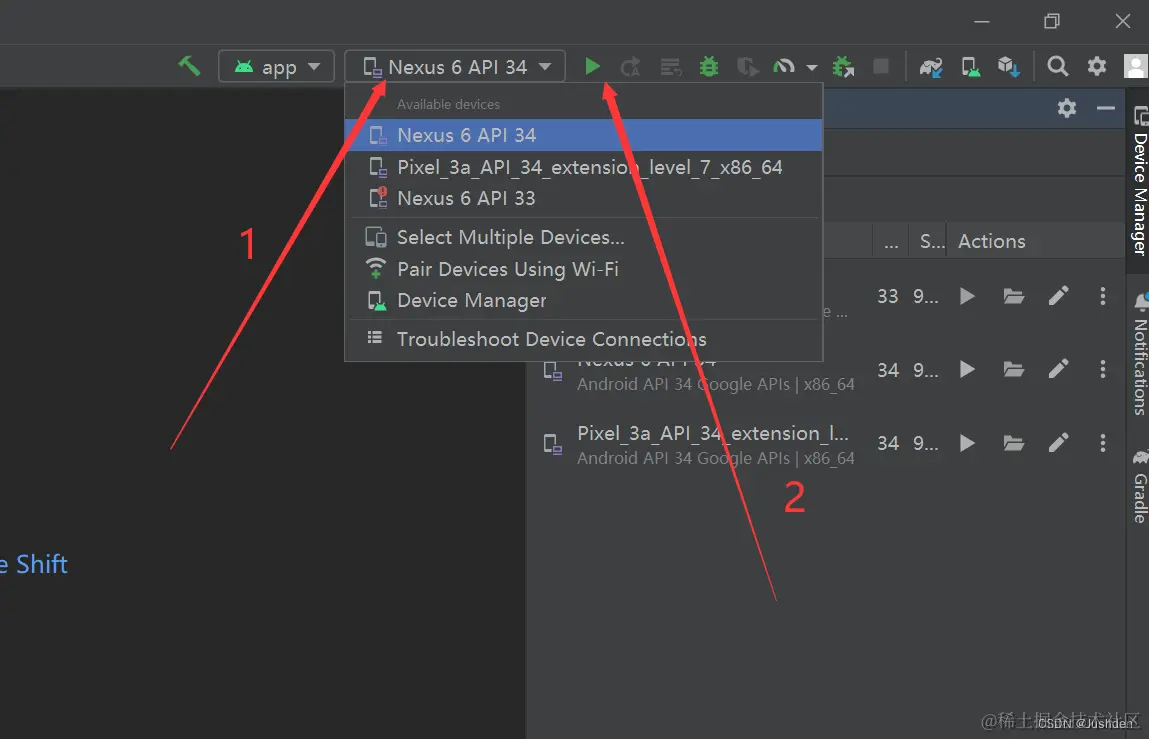Image resolution: width=1149 pixels, height=739 pixels.
Task: Click the Make Project hammer icon
Action: pos(189,66)
